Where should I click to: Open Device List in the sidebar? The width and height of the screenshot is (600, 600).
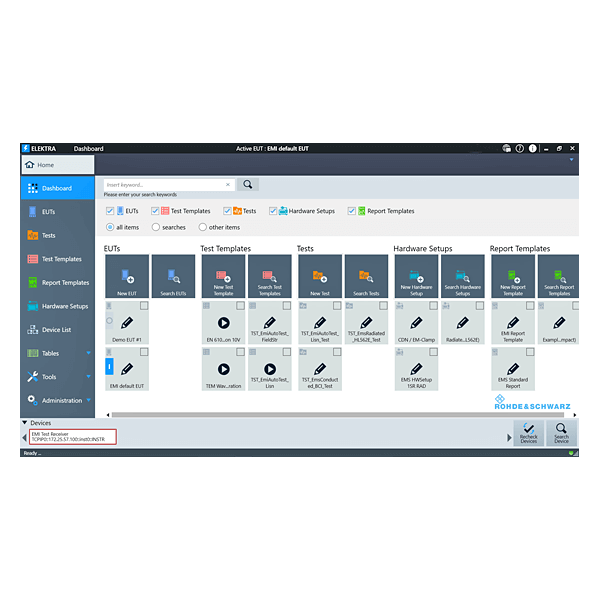click(x=56, y=330)
